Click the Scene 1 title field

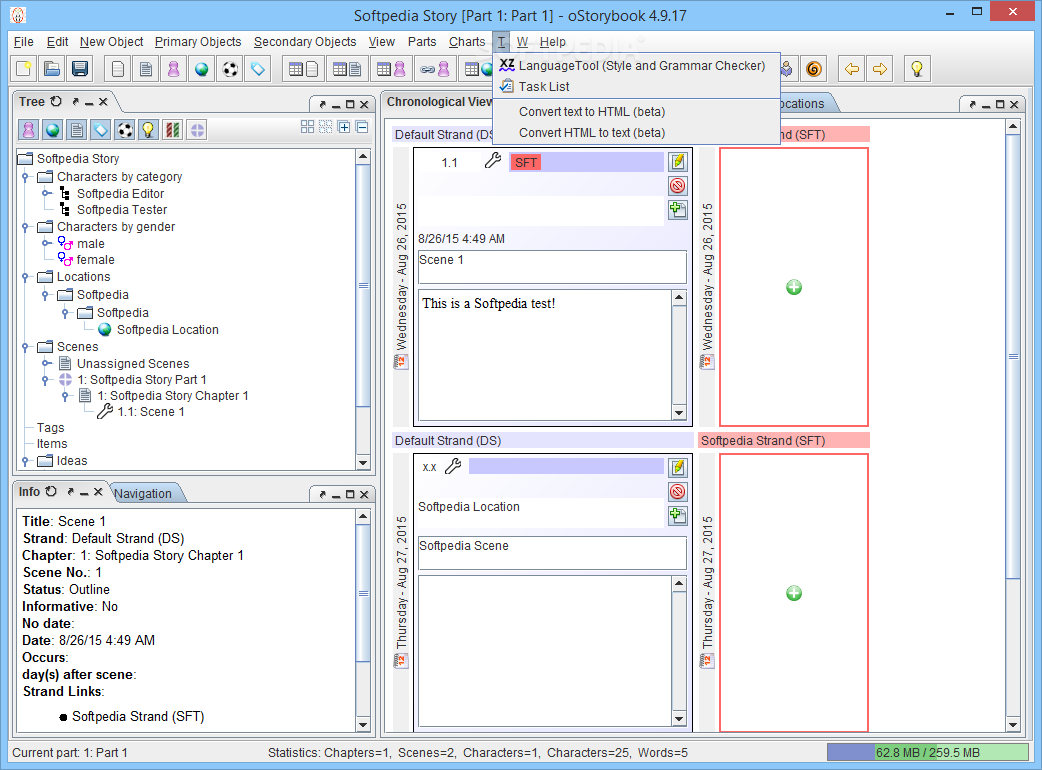552,266
